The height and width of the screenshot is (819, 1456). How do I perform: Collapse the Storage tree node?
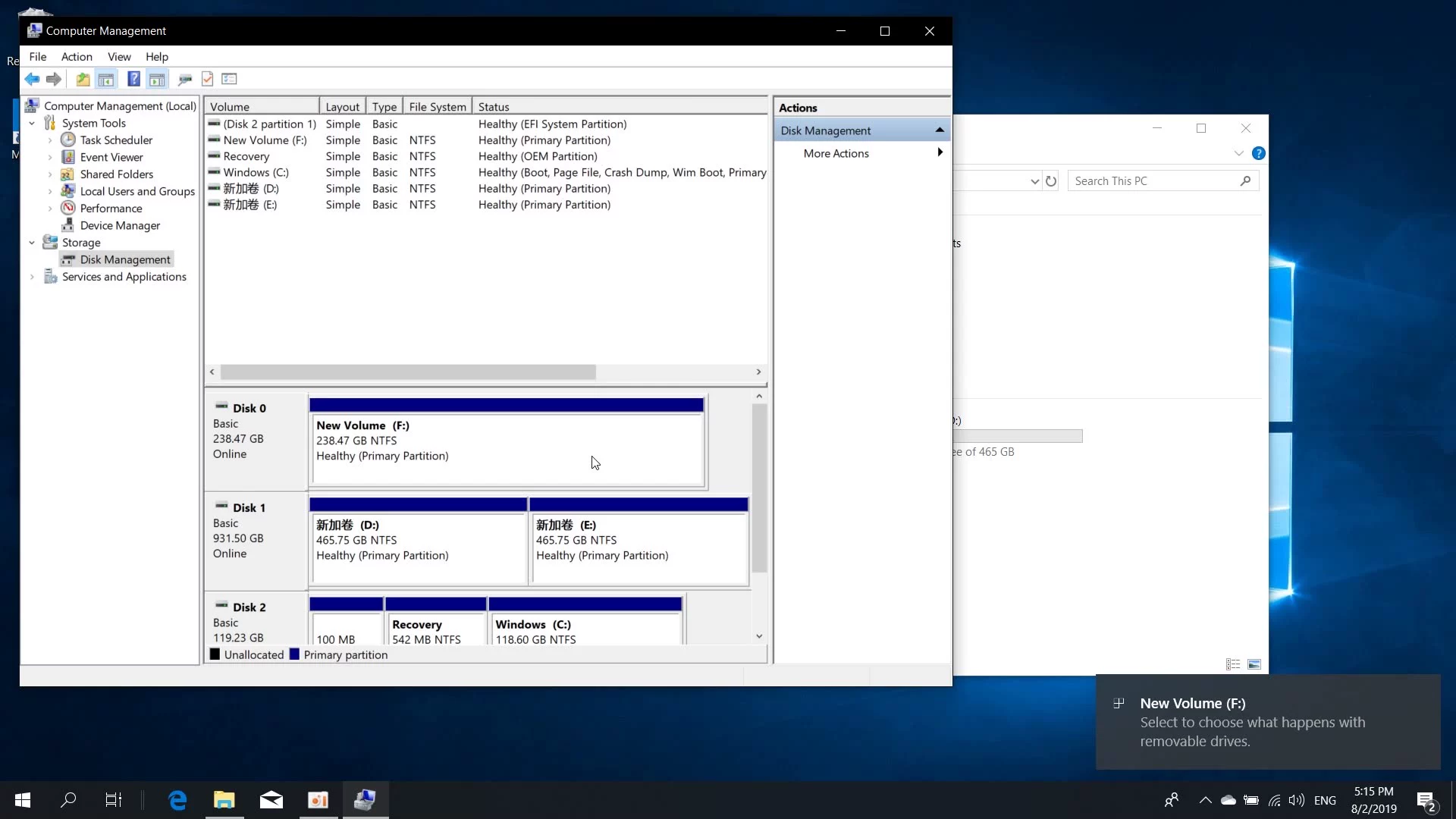click(x=32, y=243)
